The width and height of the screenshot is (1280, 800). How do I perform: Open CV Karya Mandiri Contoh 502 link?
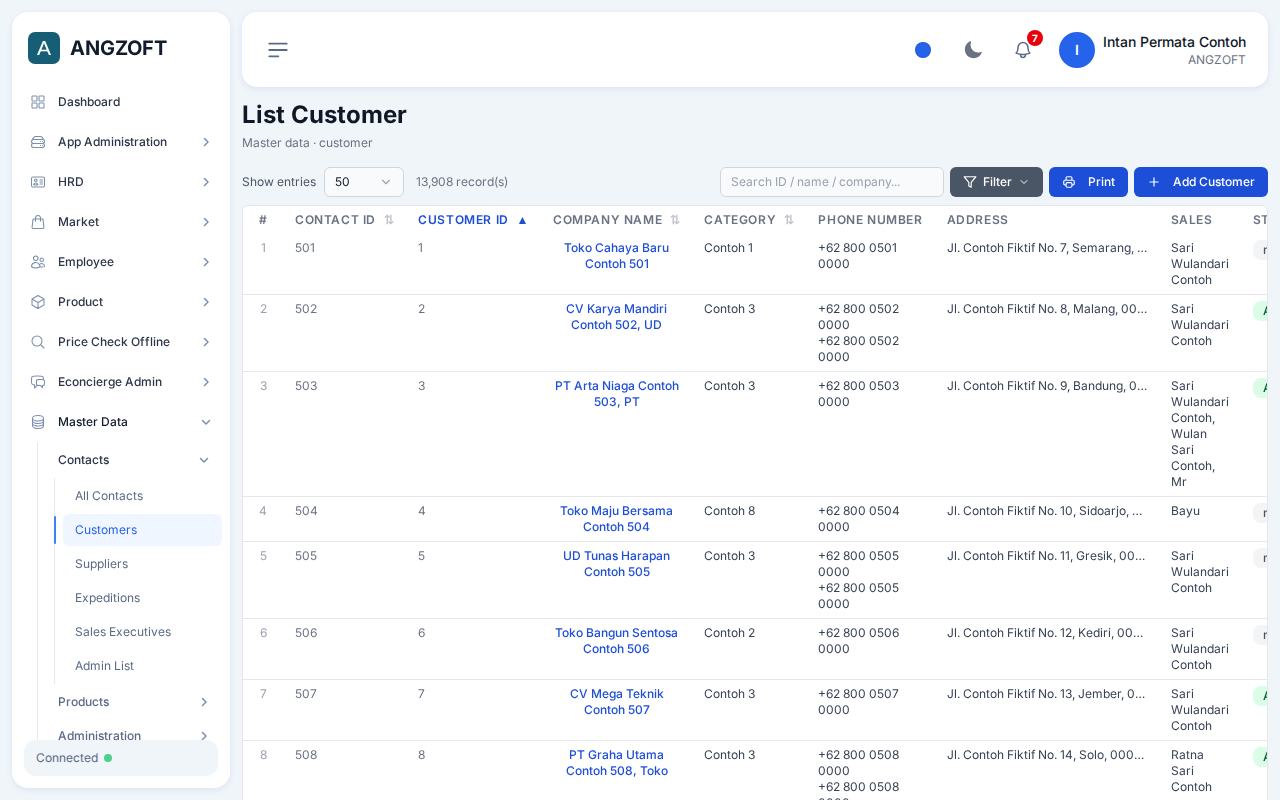coord(616,317)
